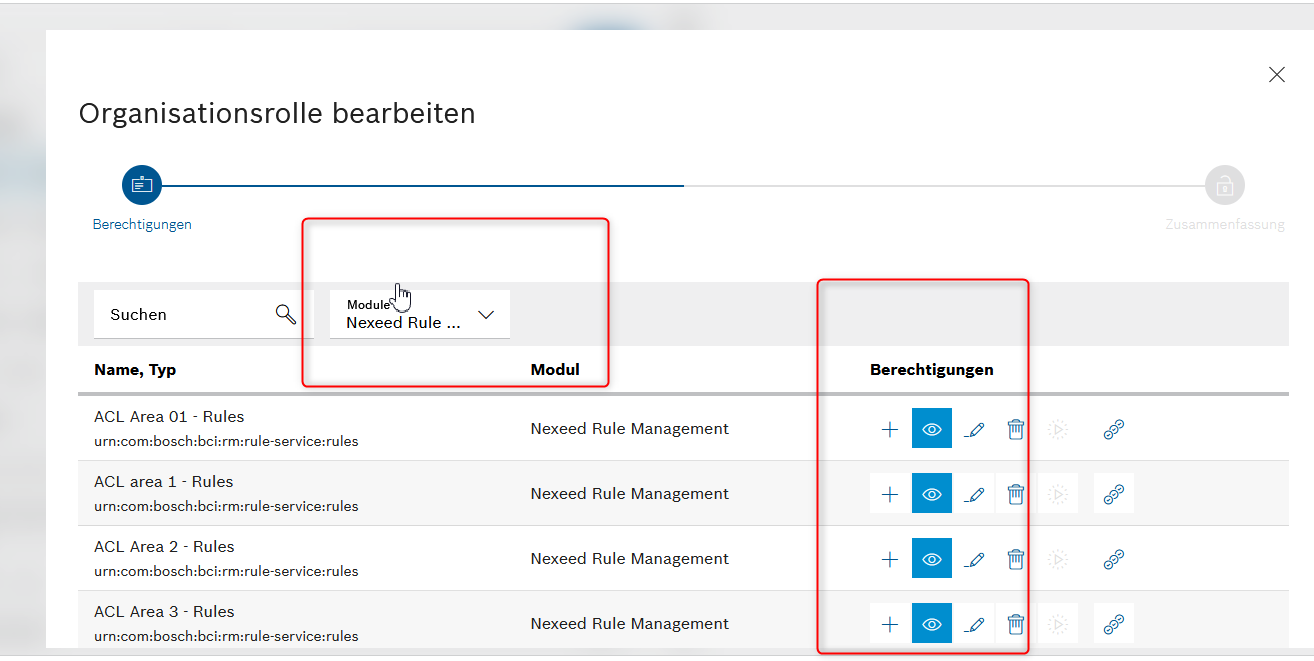The image size is (1314, 661).
Task: Add create permission for ACL Area 01 - Rules
Action: (x=889, y=428)
